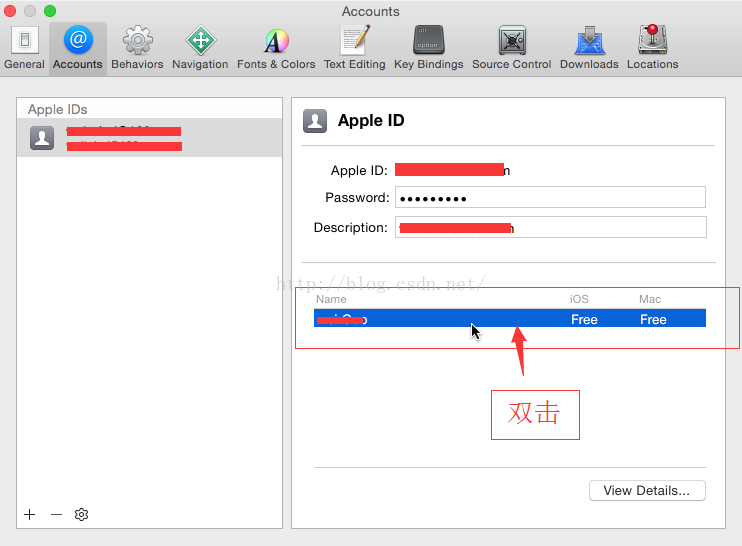
Task: Click the Apple IDs list header
Action: pos(57,109)
